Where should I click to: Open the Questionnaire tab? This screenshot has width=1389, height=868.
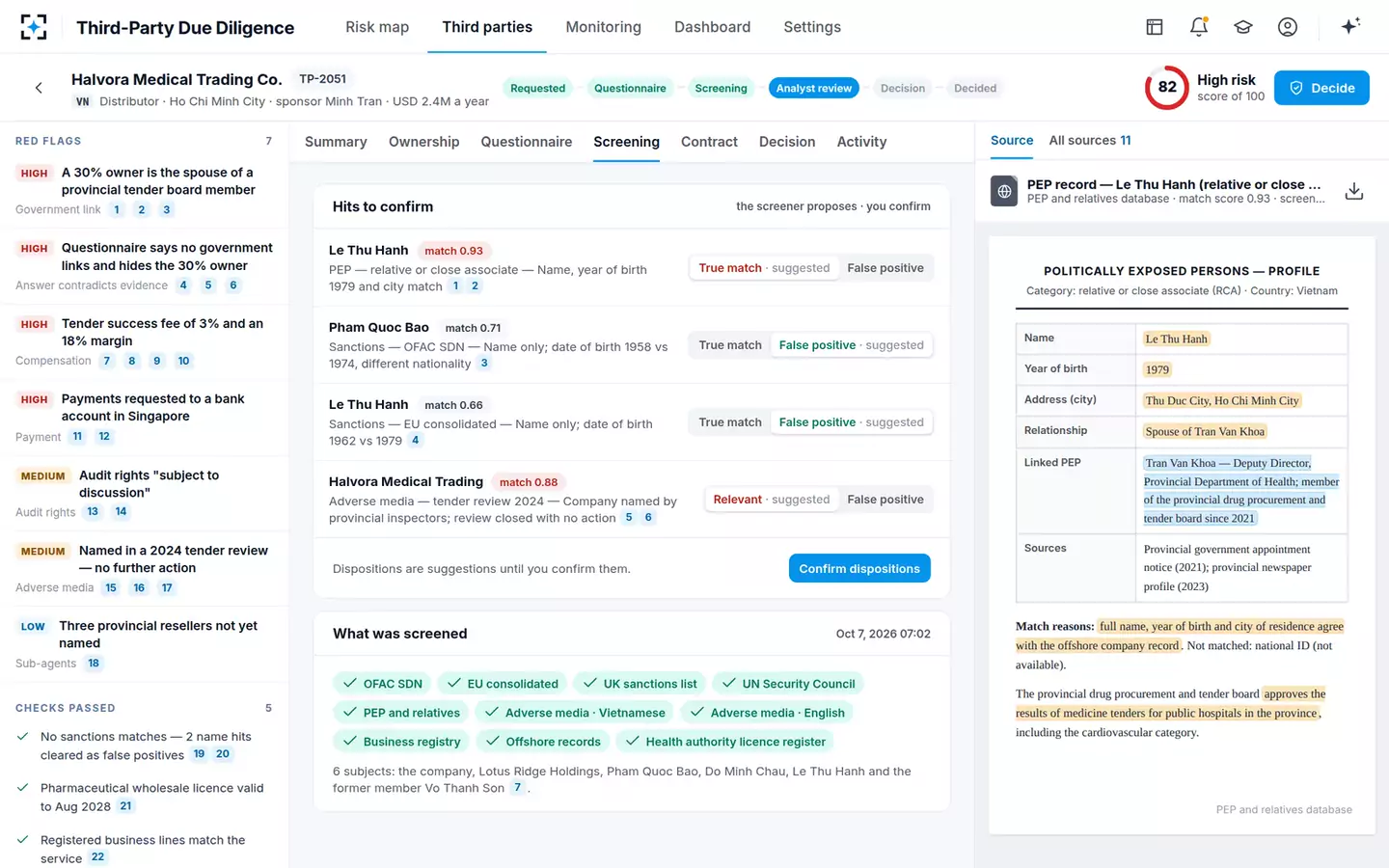tap(526, 142)
